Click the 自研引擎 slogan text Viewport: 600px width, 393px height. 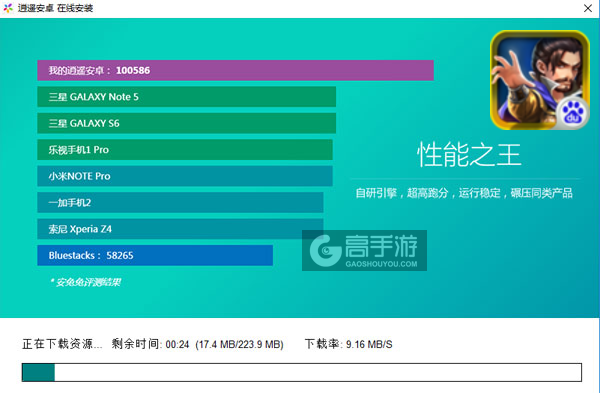click(x=464, y=193)
